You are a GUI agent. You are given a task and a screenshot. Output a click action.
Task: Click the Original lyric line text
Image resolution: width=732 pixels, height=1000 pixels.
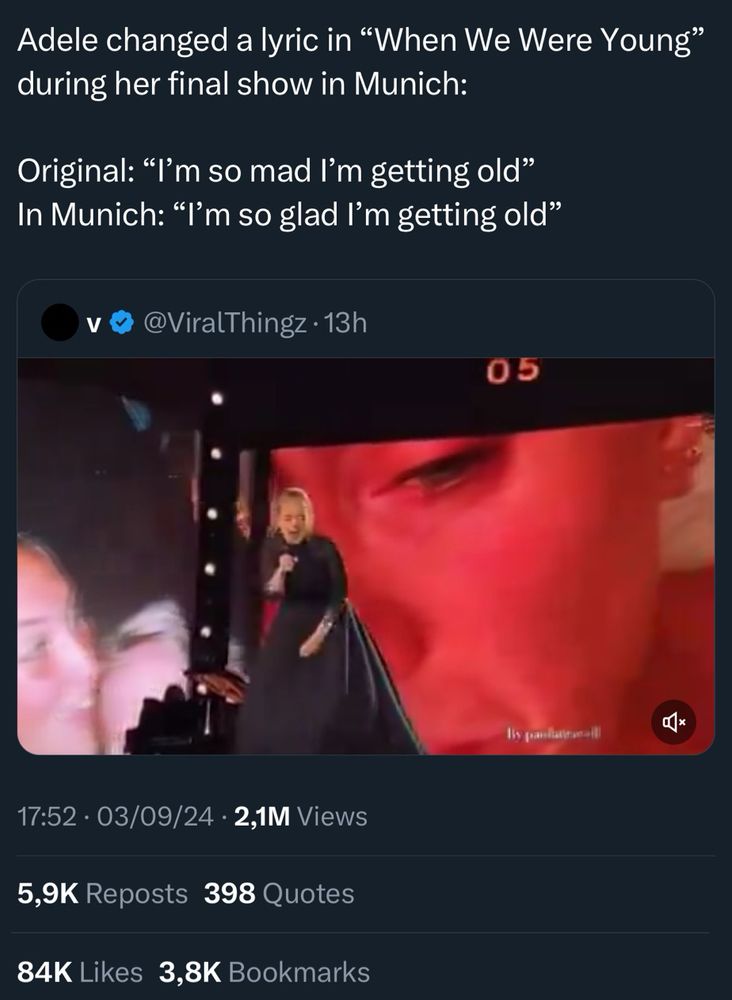click(x=275, y=171)
